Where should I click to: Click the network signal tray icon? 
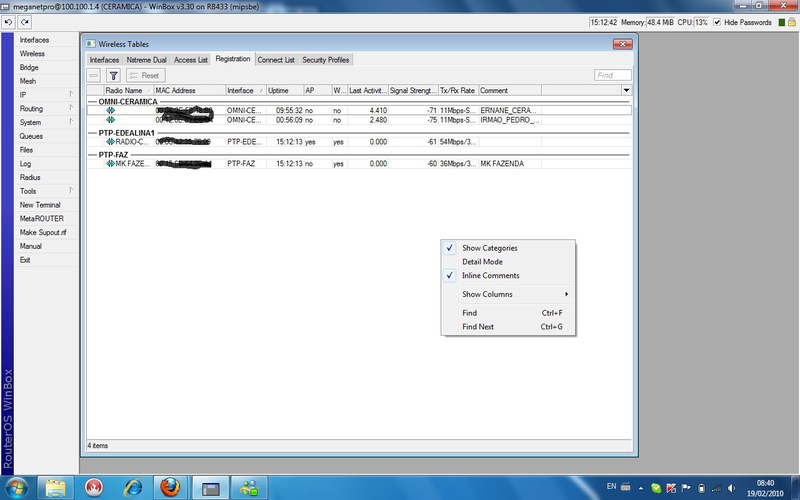click(x=716, y=488)
